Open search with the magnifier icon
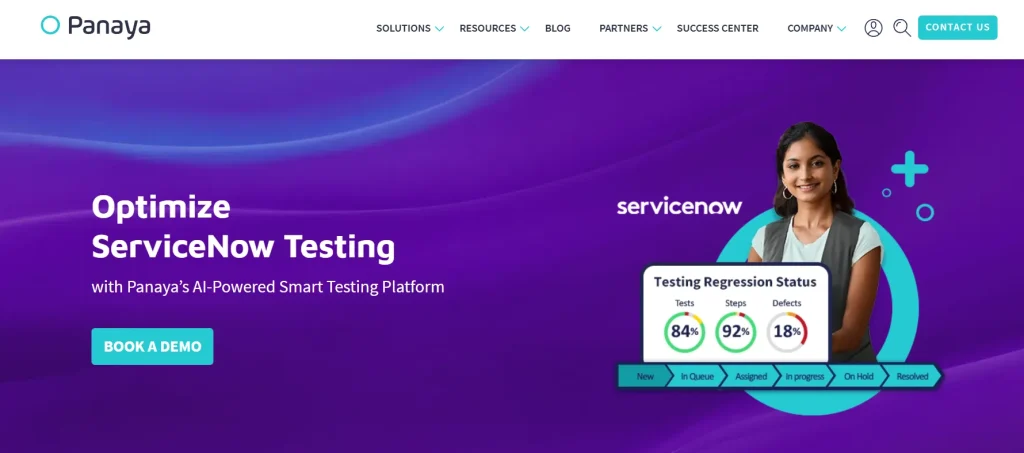1024x453 pixels. tap(902, 27)
